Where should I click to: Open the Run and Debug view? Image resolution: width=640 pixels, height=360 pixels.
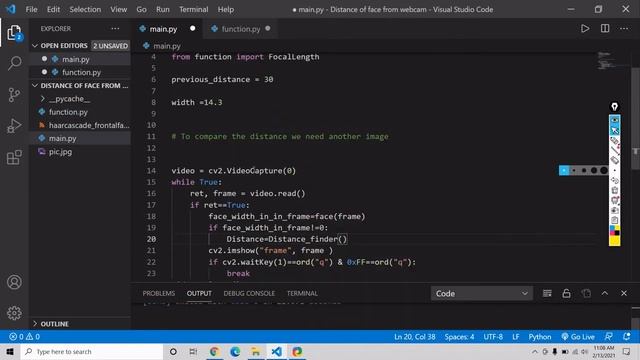pyautogui.click(x=14, y=126)
